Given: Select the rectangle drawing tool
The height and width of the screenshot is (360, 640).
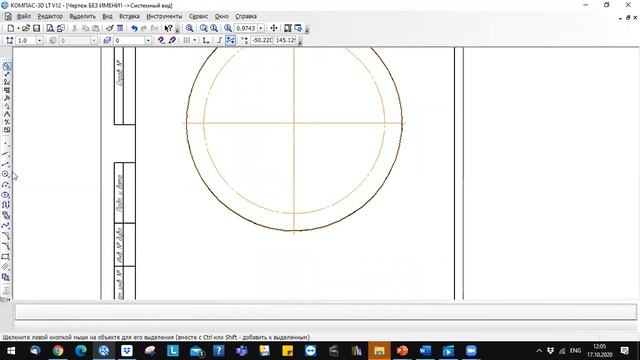Looking at the screenshot, I should (x=6, y=257).
